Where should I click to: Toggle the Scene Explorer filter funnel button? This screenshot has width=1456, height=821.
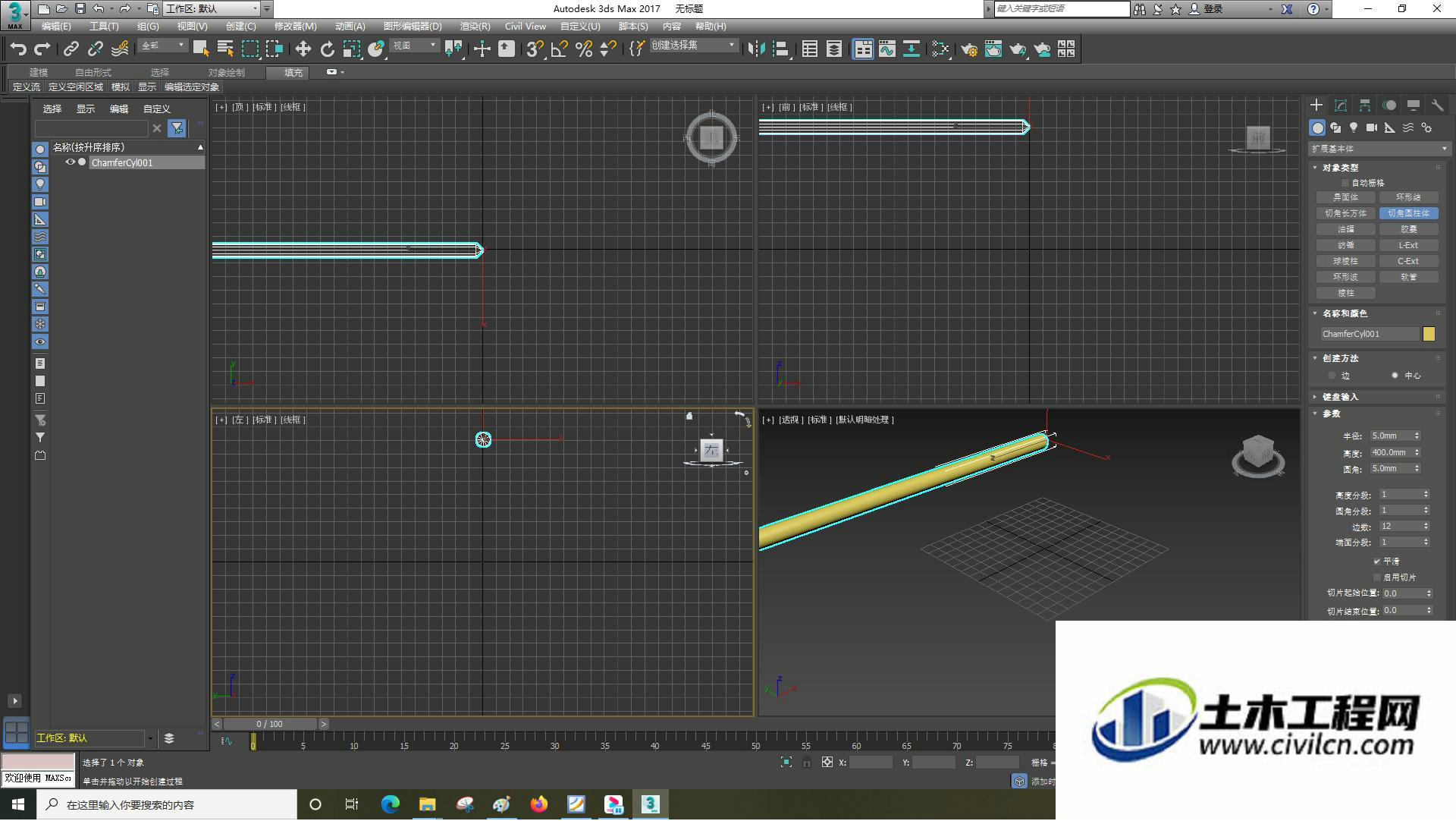coord(177,128)
